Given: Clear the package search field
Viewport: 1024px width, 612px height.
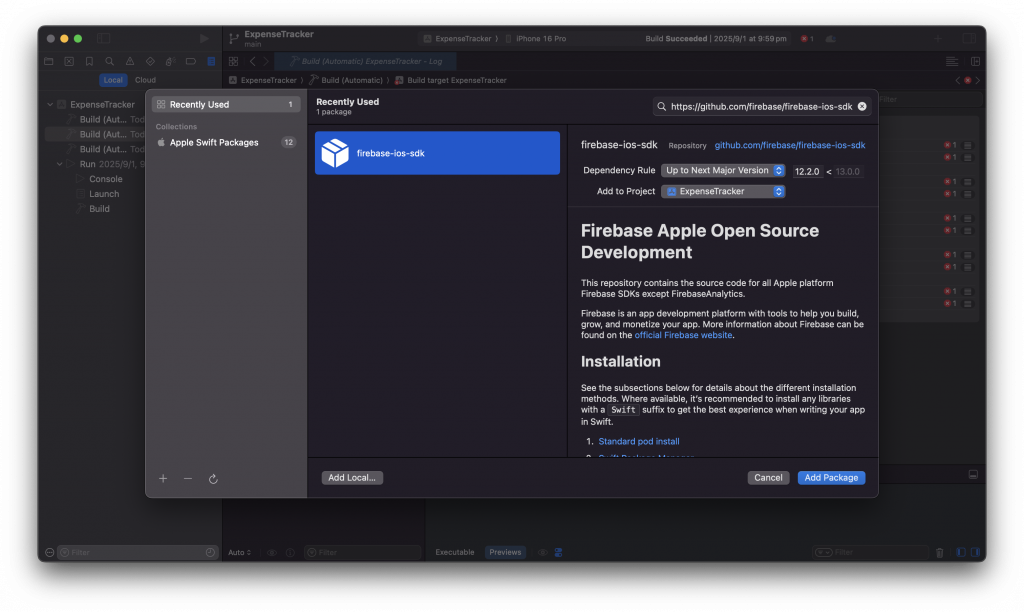Looking at the screenshot, I should coord(862,106).
